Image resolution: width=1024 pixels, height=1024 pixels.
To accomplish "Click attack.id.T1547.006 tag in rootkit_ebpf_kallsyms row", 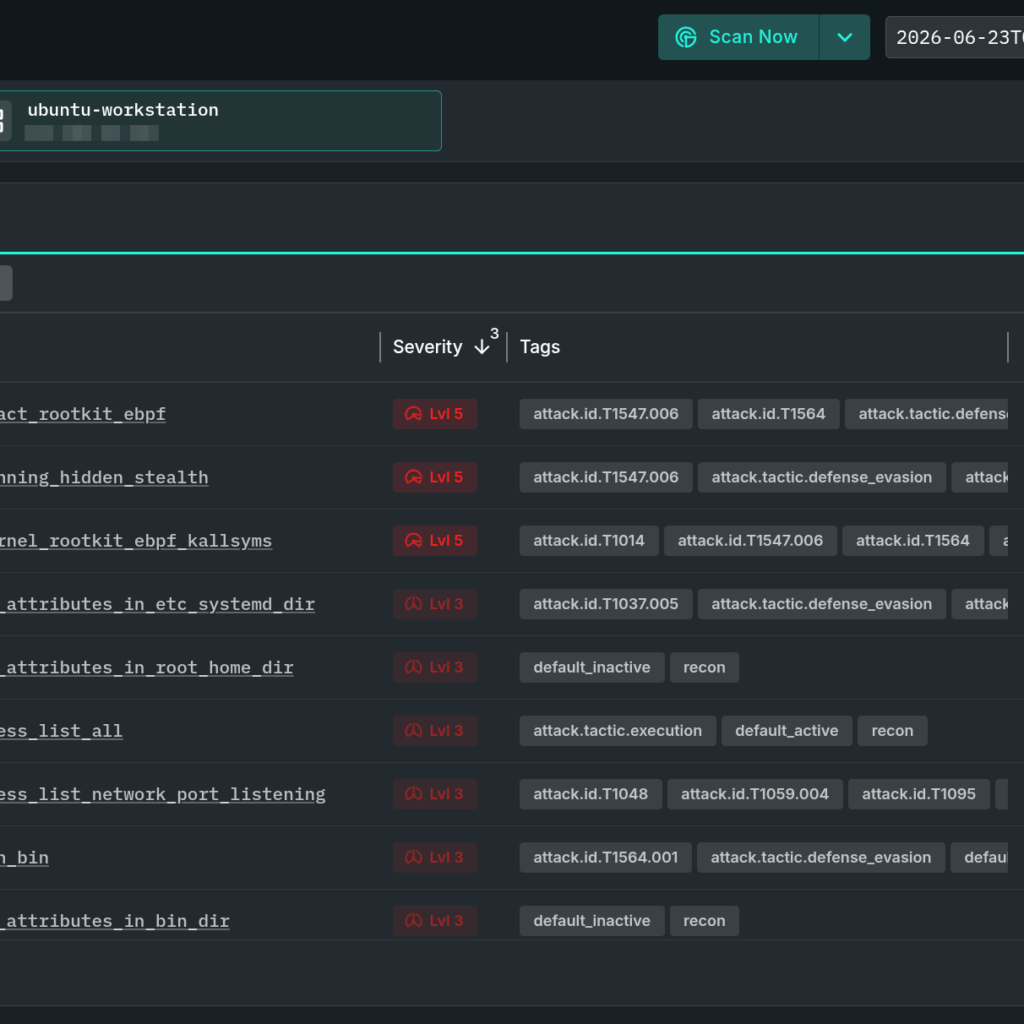I will tap(750, 541).
